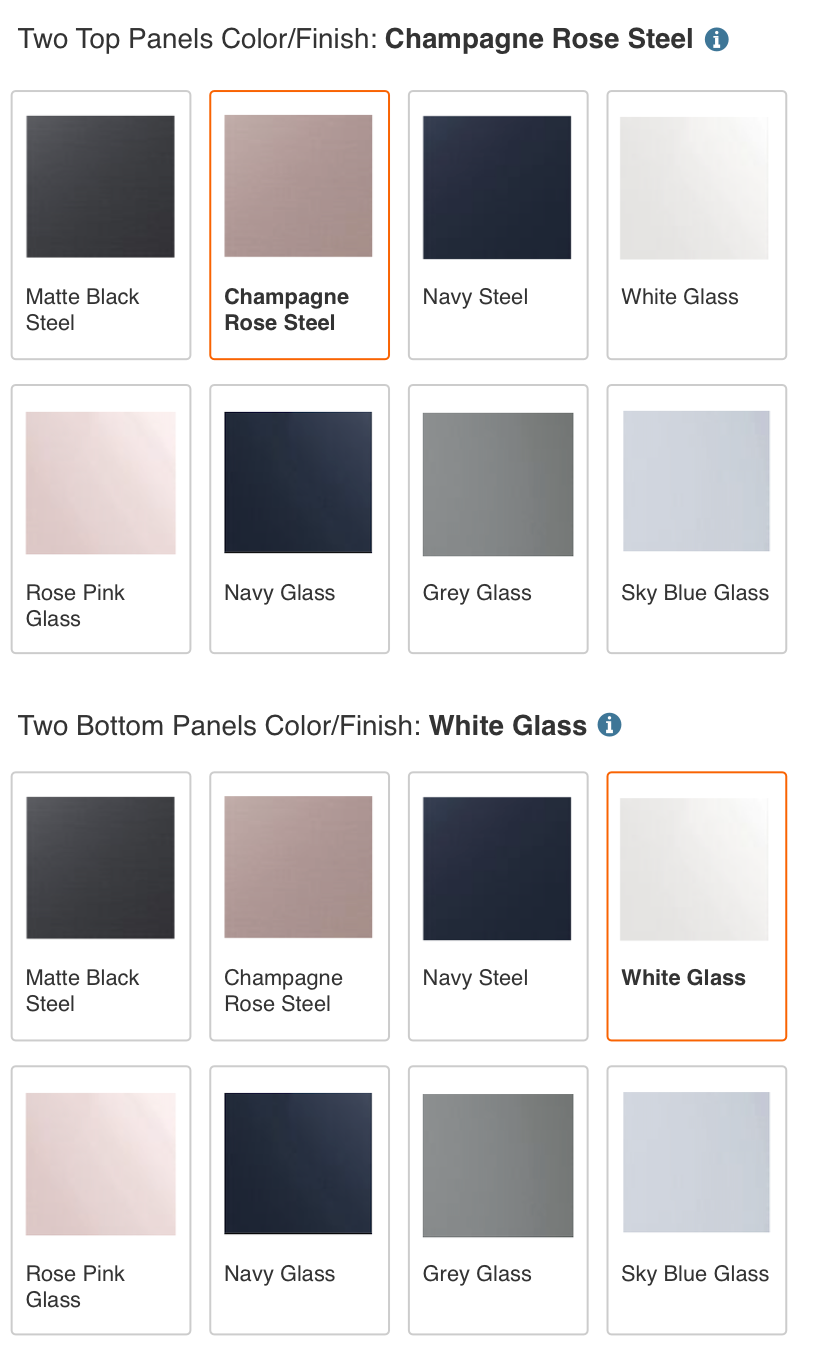Screen dimensions: 814x1368
Task: Click the selected White Glass bottom option
Action: pyautogui.click(x=697, y=906)
